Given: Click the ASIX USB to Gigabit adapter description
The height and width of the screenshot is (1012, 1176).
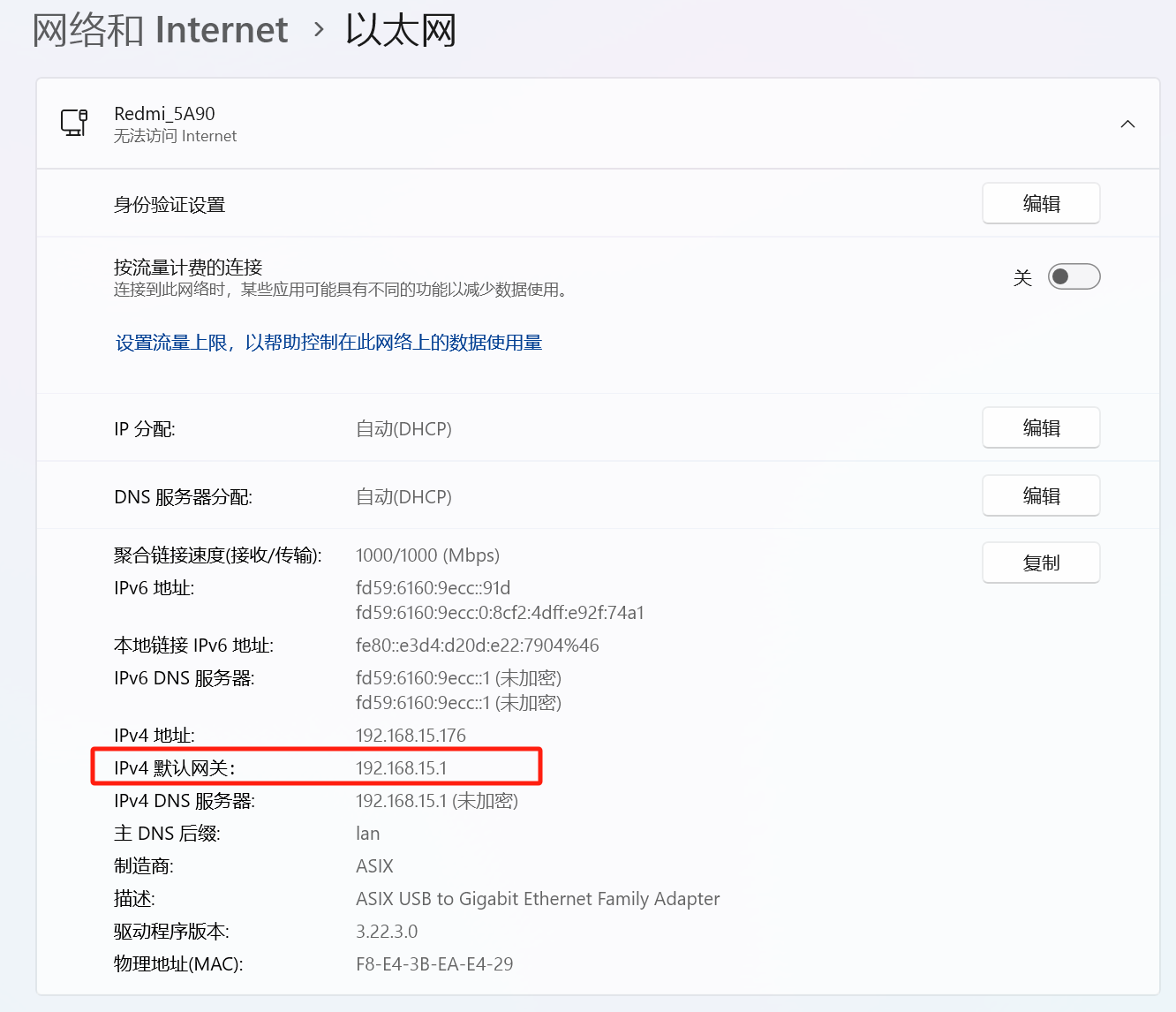Looking at the screenshot, I should [537, 899].
